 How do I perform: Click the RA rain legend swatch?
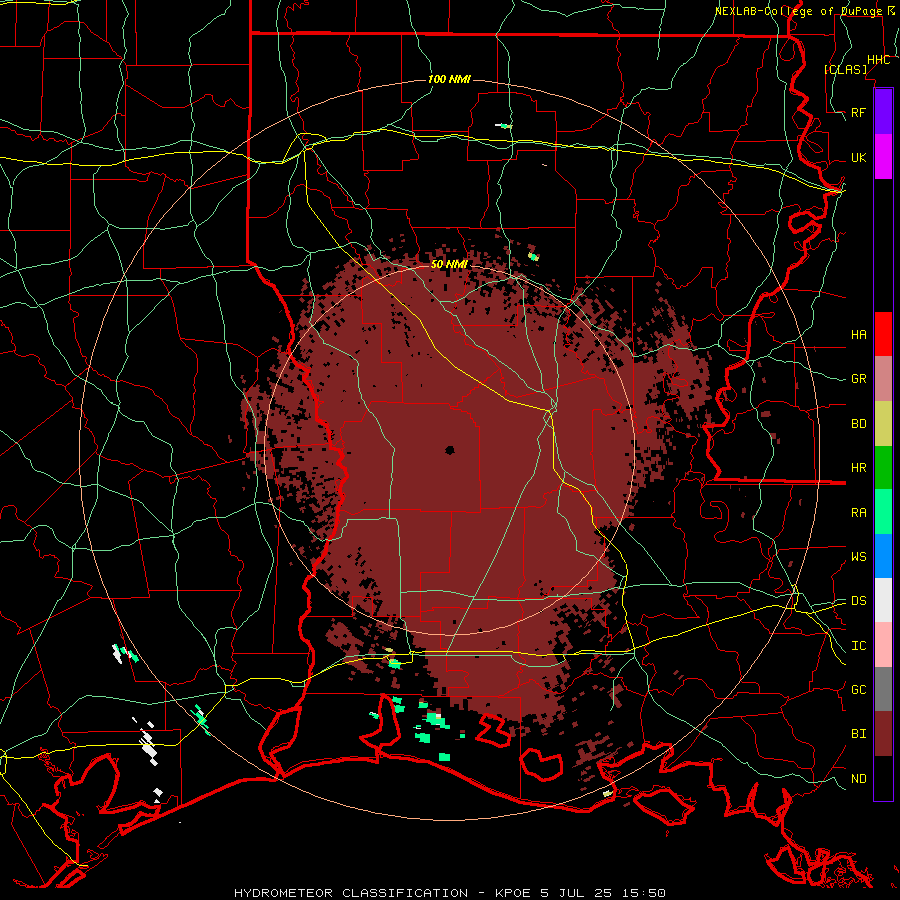(x=883, y=512)
